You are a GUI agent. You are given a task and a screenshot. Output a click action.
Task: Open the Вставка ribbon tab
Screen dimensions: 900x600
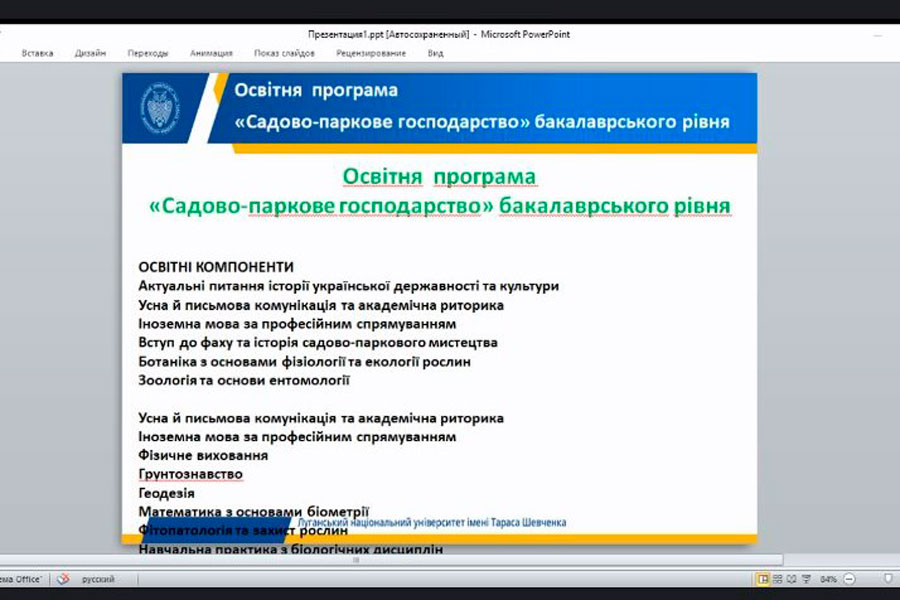(37, 53)
